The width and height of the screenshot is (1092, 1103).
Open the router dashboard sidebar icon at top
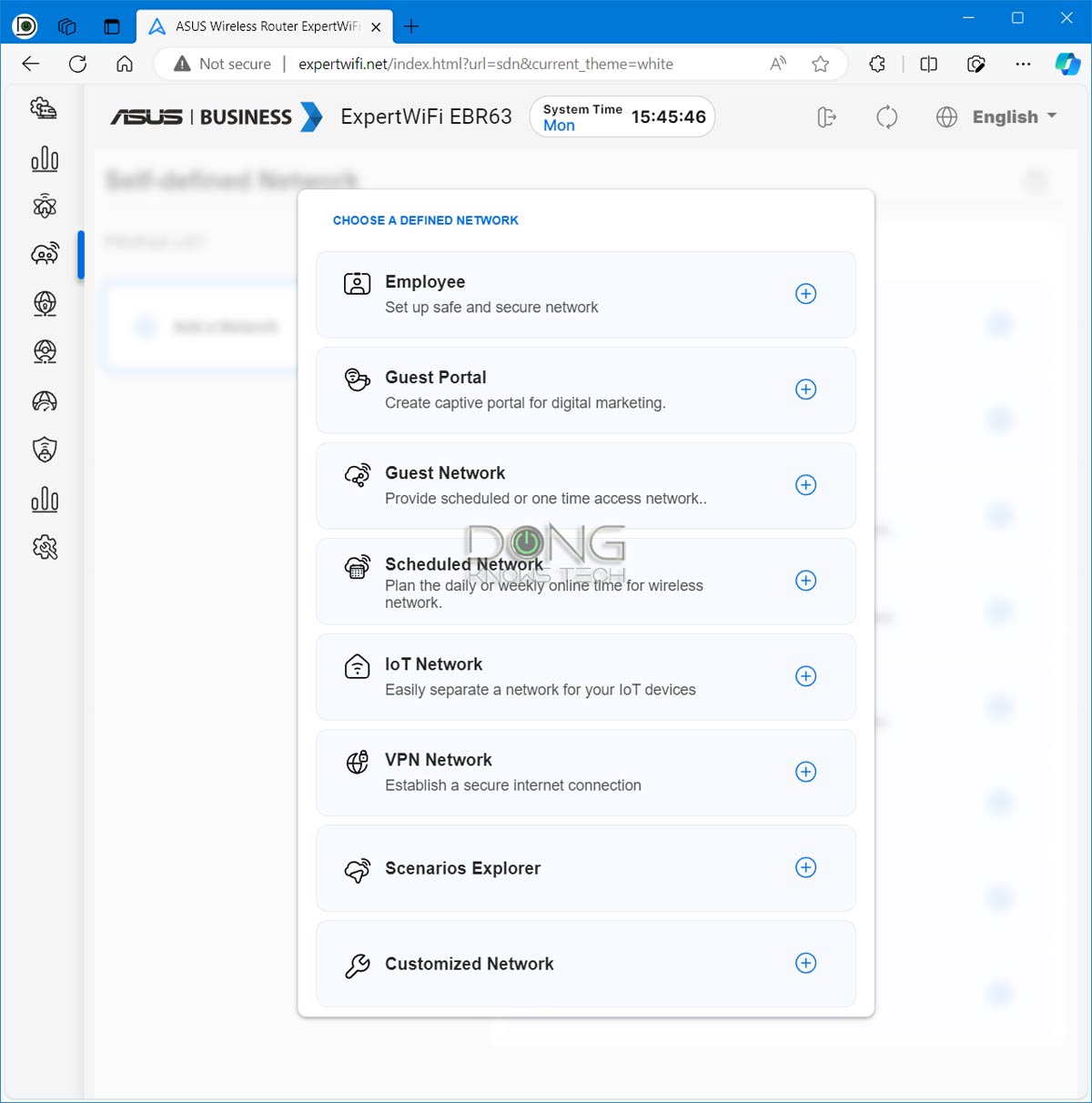pos(44,108)
